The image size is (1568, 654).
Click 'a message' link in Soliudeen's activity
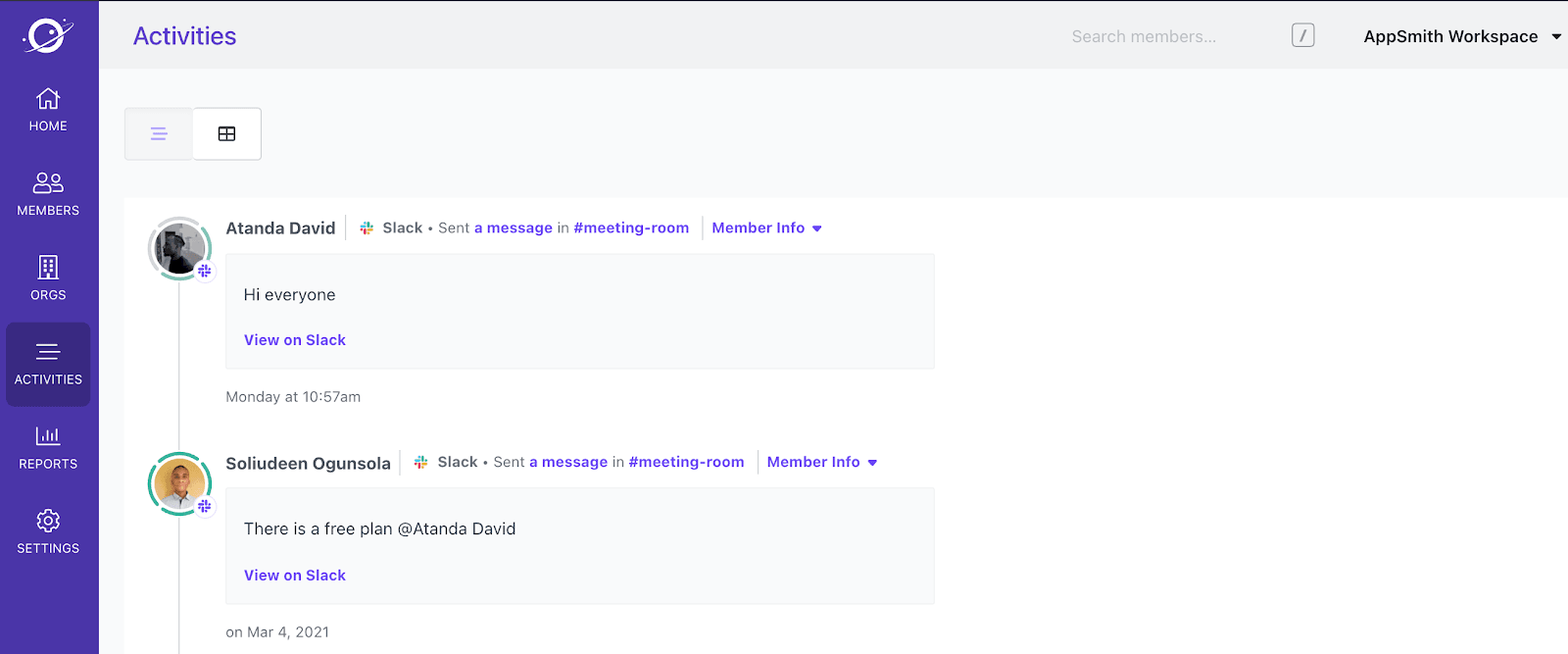point(568,463)
